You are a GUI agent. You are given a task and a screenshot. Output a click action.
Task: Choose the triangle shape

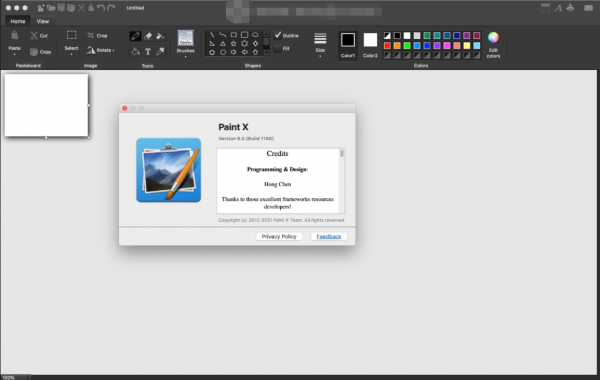coord(223,44)
